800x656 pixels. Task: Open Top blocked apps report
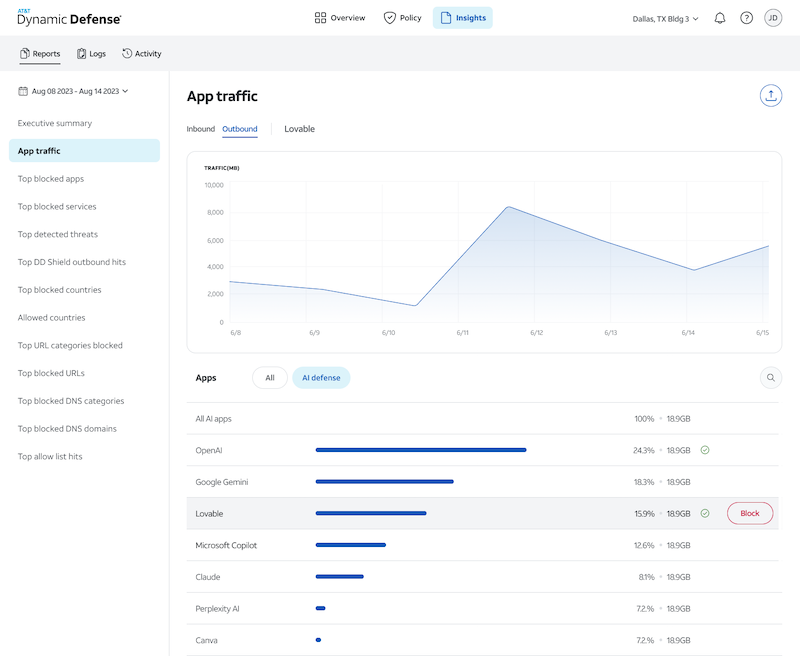(51, 179)
